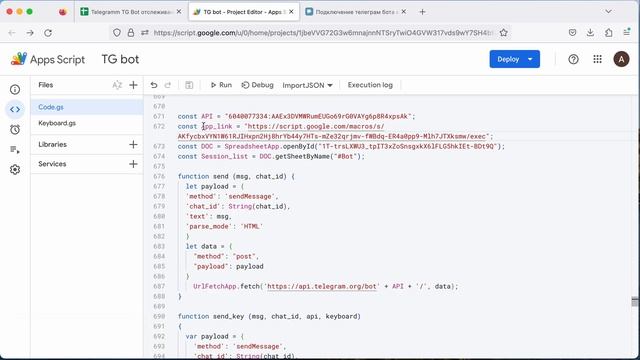Viewport: 640px width, 360px height.
Task: Open the browser extensions puzzle icon
Action: 609,33
